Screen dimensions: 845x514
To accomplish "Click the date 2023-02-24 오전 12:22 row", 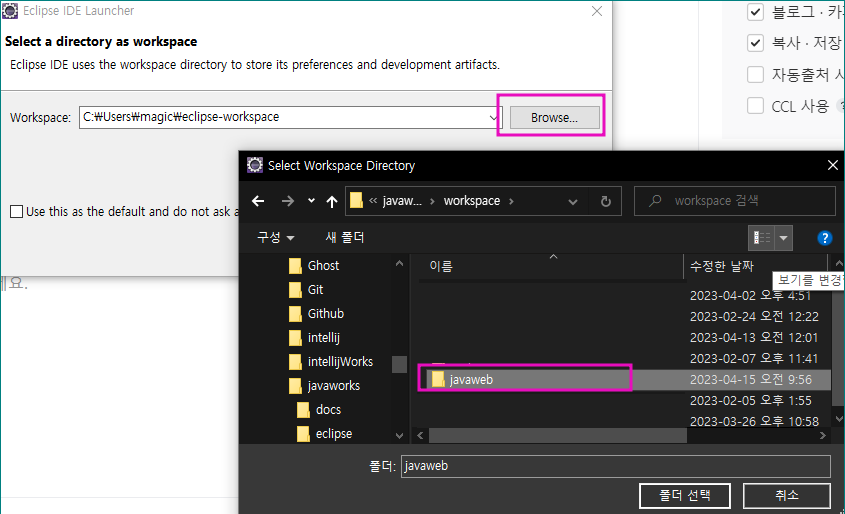I will [754, 316].
